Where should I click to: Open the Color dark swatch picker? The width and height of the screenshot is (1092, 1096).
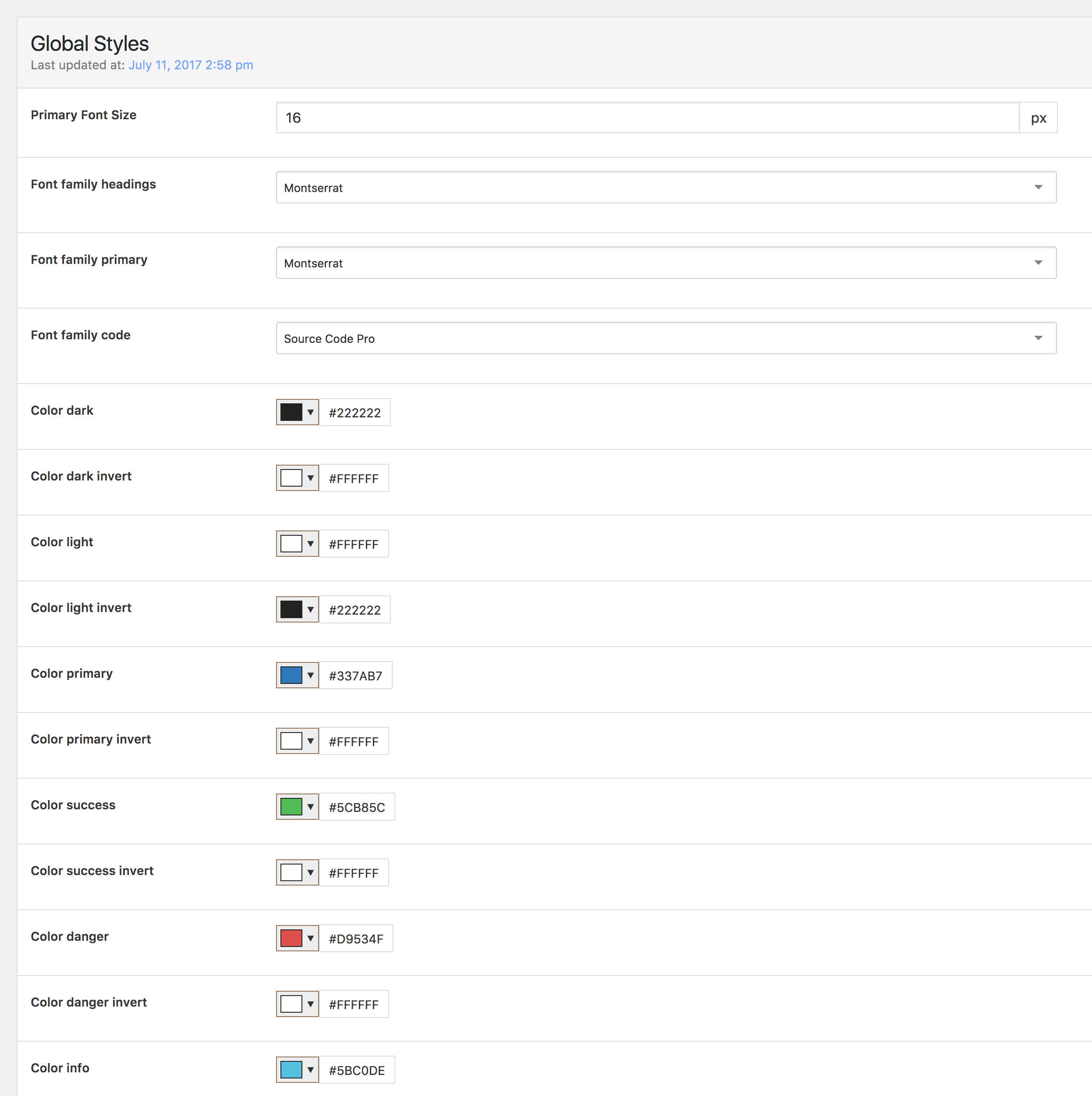point(297,413)
